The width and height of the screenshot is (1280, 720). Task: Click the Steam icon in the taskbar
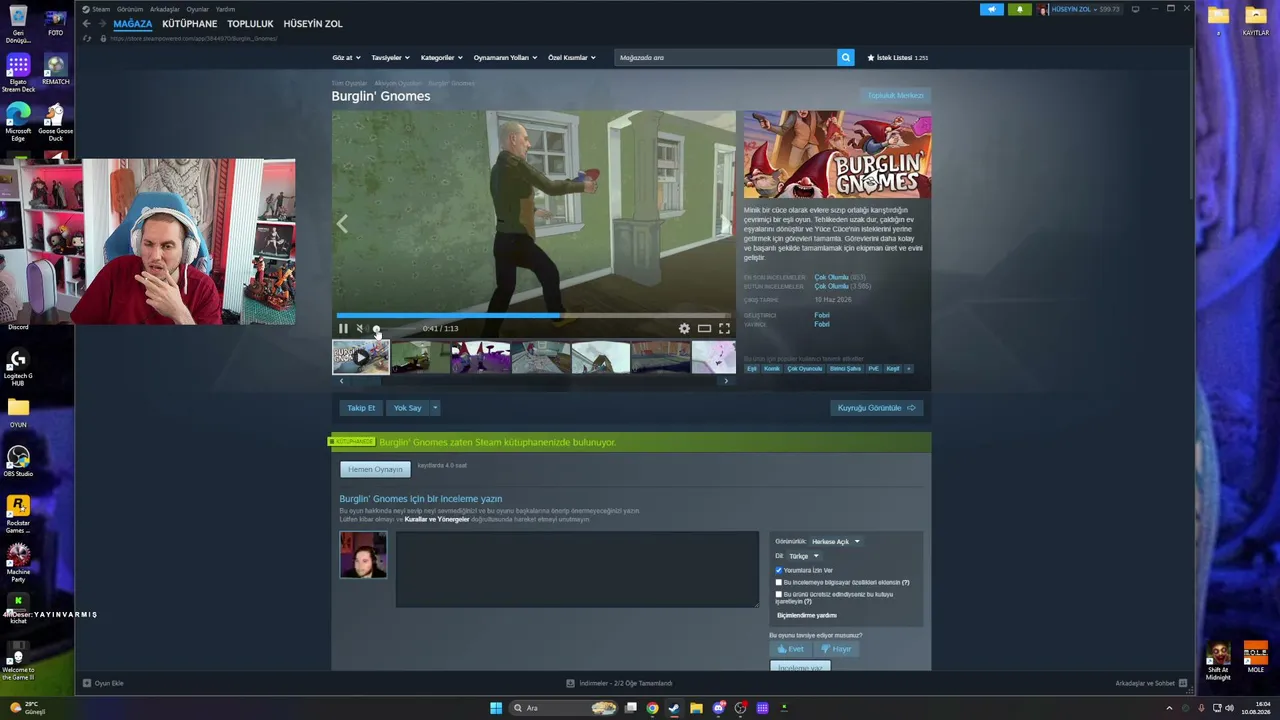[674, 708]
